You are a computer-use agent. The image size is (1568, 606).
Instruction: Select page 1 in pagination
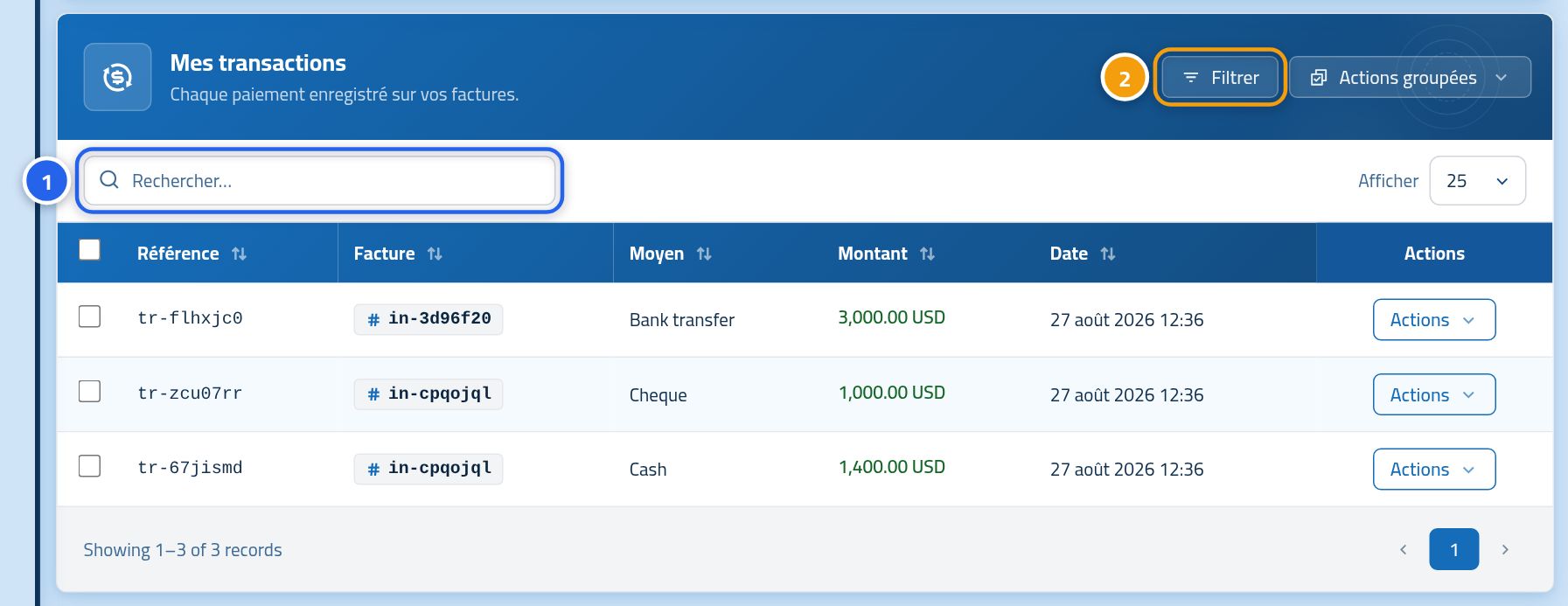coord(1454,549)
